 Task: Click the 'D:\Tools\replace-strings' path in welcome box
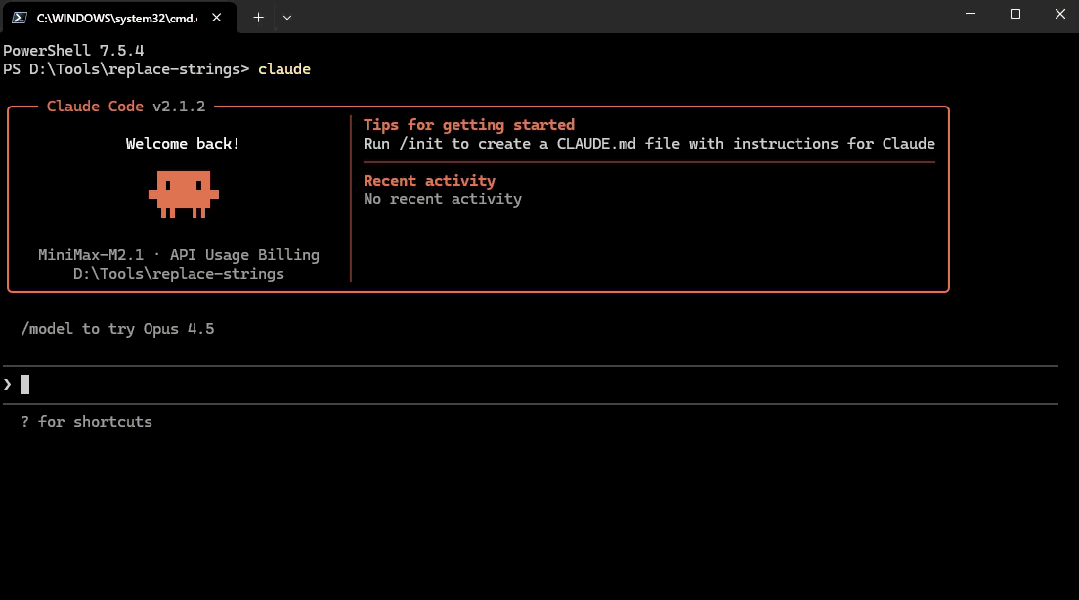coord(178,274)
